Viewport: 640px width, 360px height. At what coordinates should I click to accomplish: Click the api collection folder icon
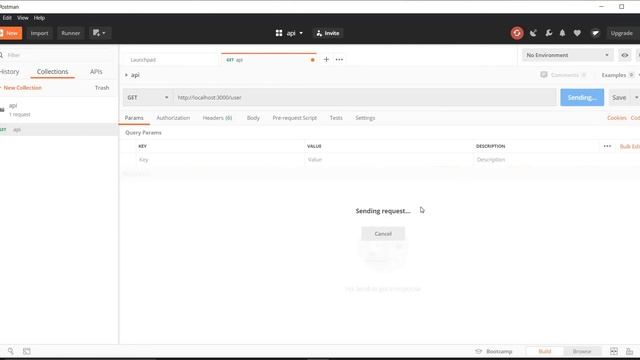click(x=2, y=109)
